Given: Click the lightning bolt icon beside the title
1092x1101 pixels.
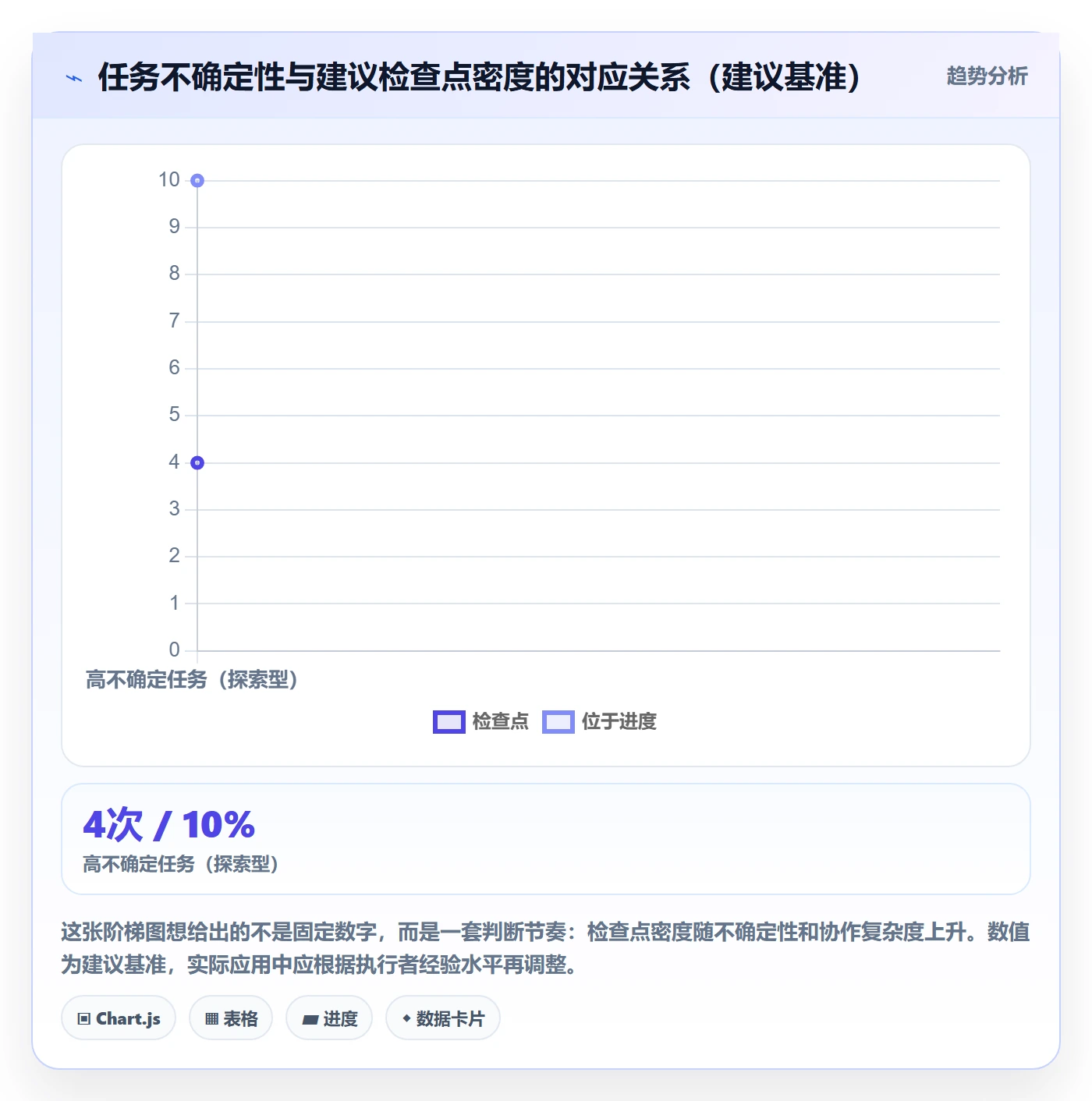Looking at the screenshot, I should pyautogui.click(x=74, y=78).
